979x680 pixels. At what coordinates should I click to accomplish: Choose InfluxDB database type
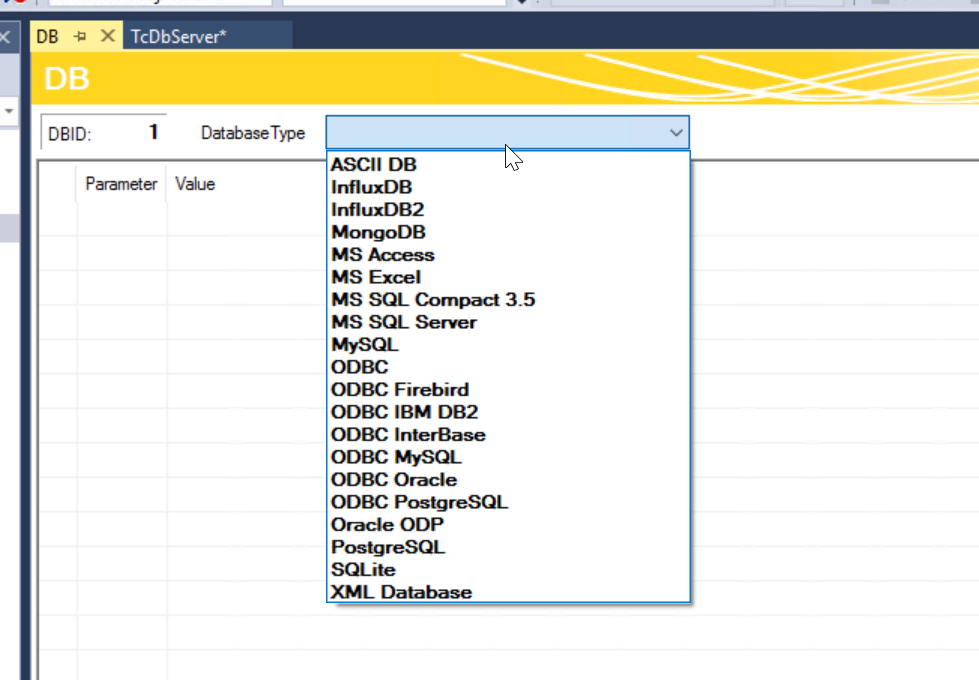(508, 187)
